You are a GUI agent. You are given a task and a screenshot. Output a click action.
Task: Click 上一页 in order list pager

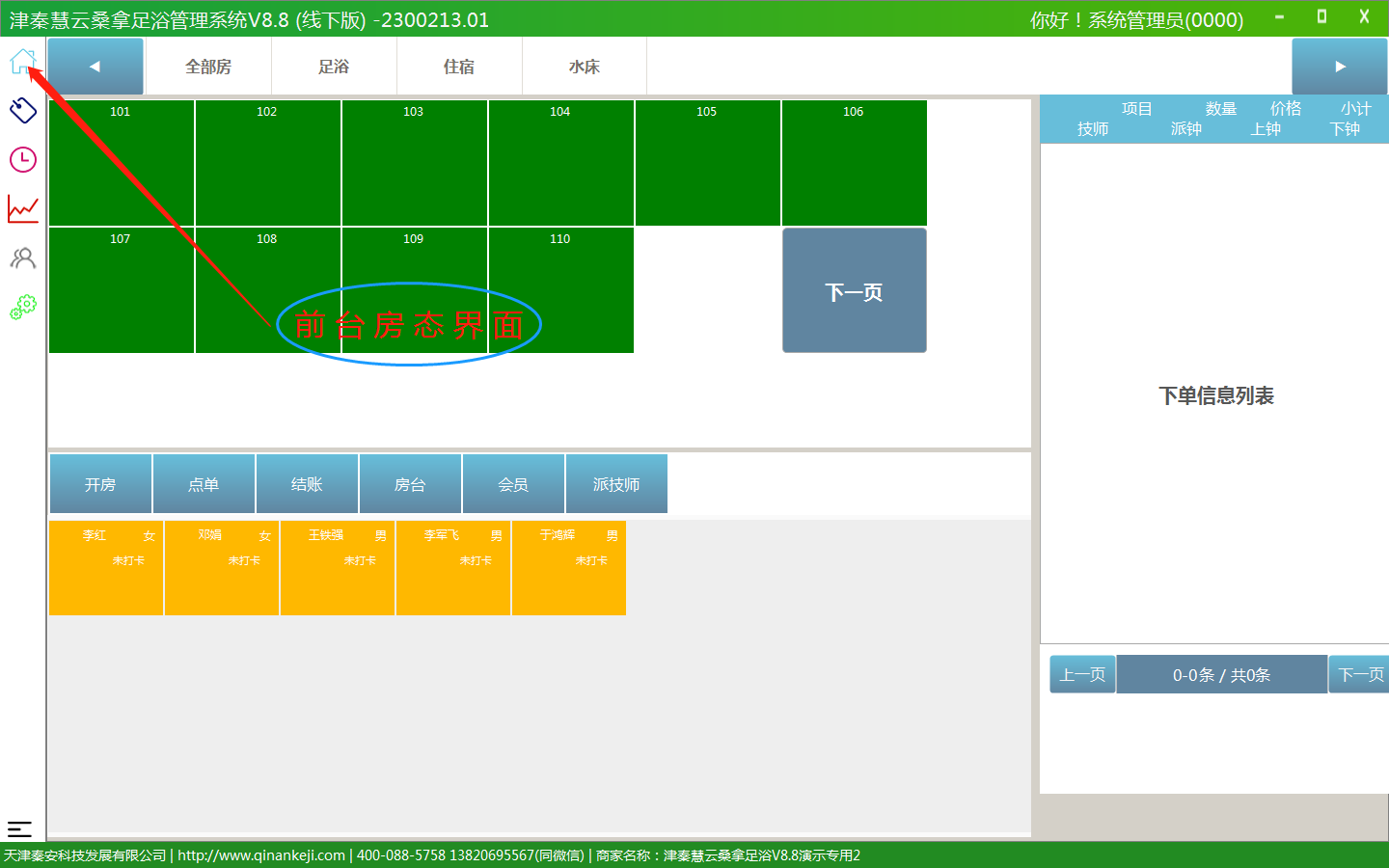pos(1082,674)
